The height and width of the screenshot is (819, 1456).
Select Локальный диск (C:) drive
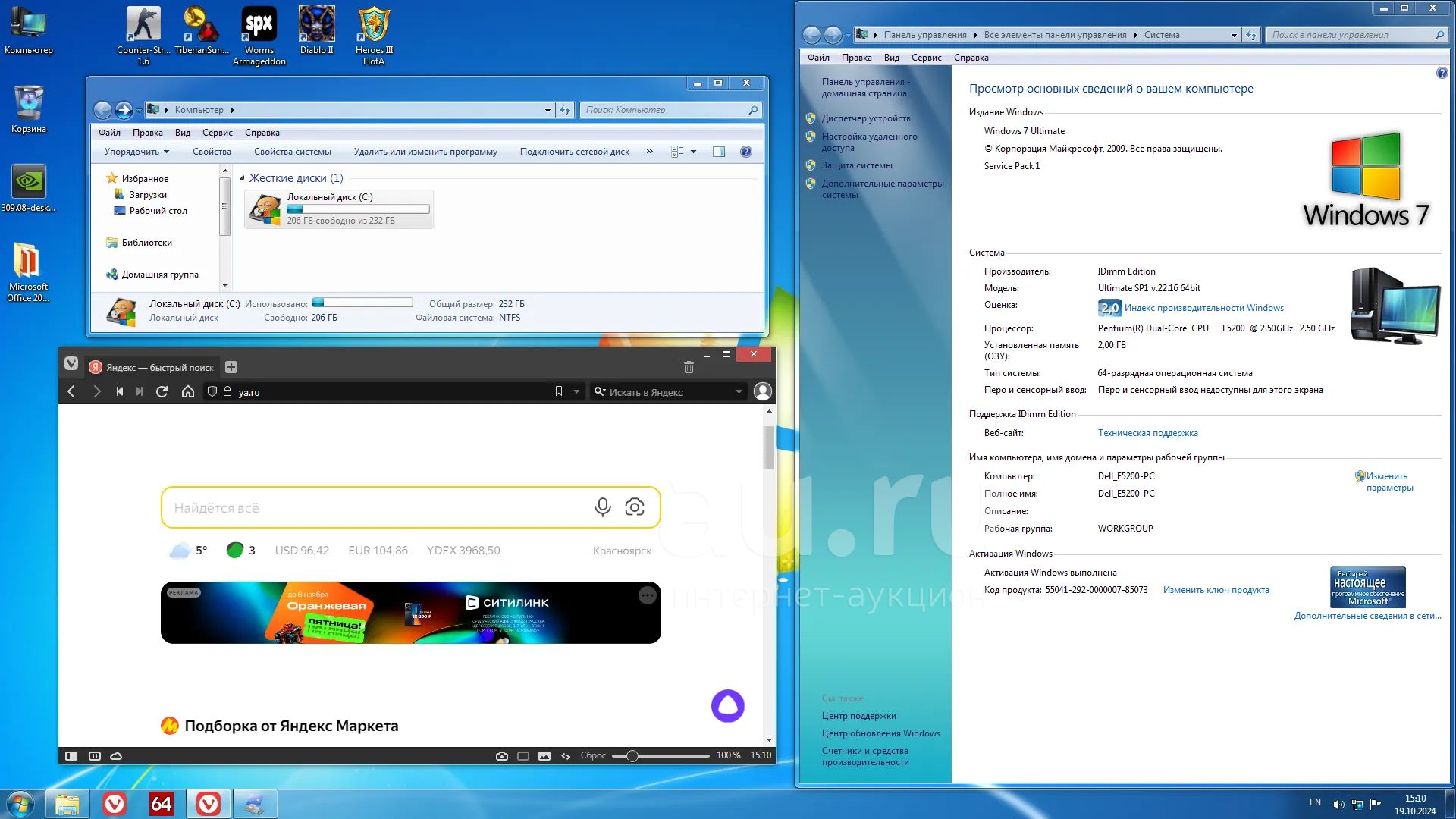point(338,209)
